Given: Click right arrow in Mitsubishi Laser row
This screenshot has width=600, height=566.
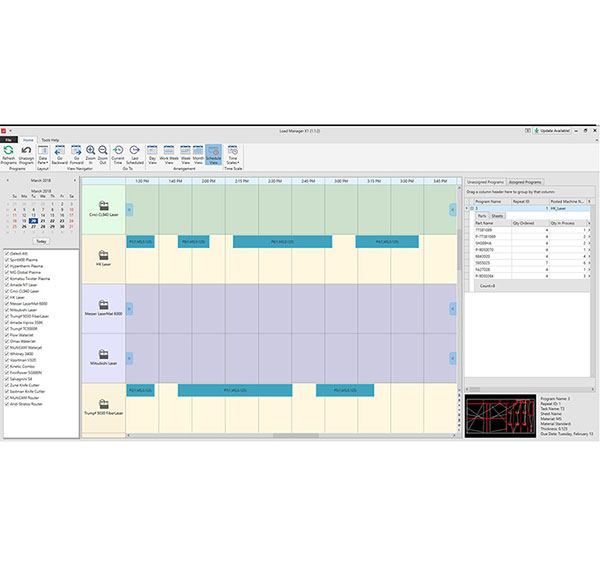Looking at the screenshot, I should (453, 358).
